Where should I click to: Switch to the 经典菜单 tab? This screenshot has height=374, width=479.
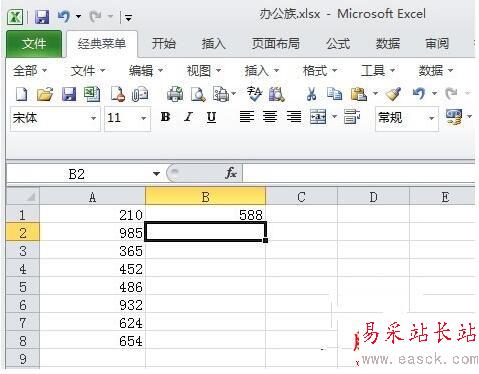click(102, 44)
